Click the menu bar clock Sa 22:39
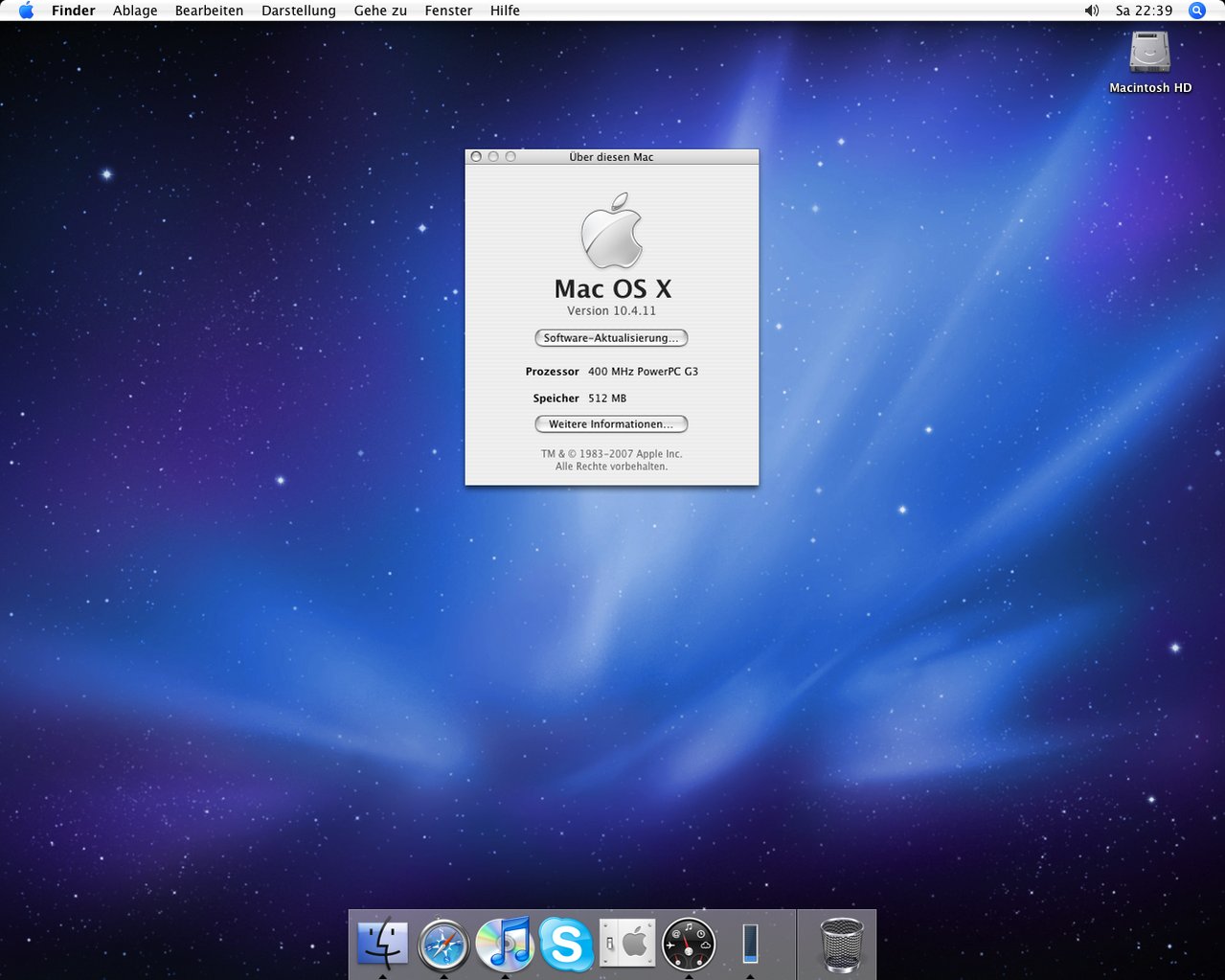This screenshot has height=980, width=1225. click(1144, 11)
